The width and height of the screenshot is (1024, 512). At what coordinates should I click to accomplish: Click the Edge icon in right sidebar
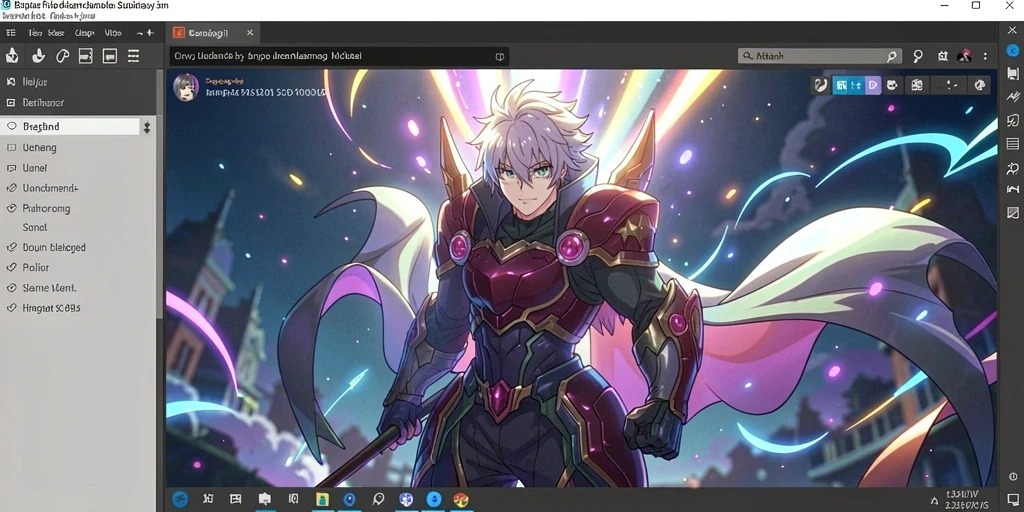[1012, 50]
